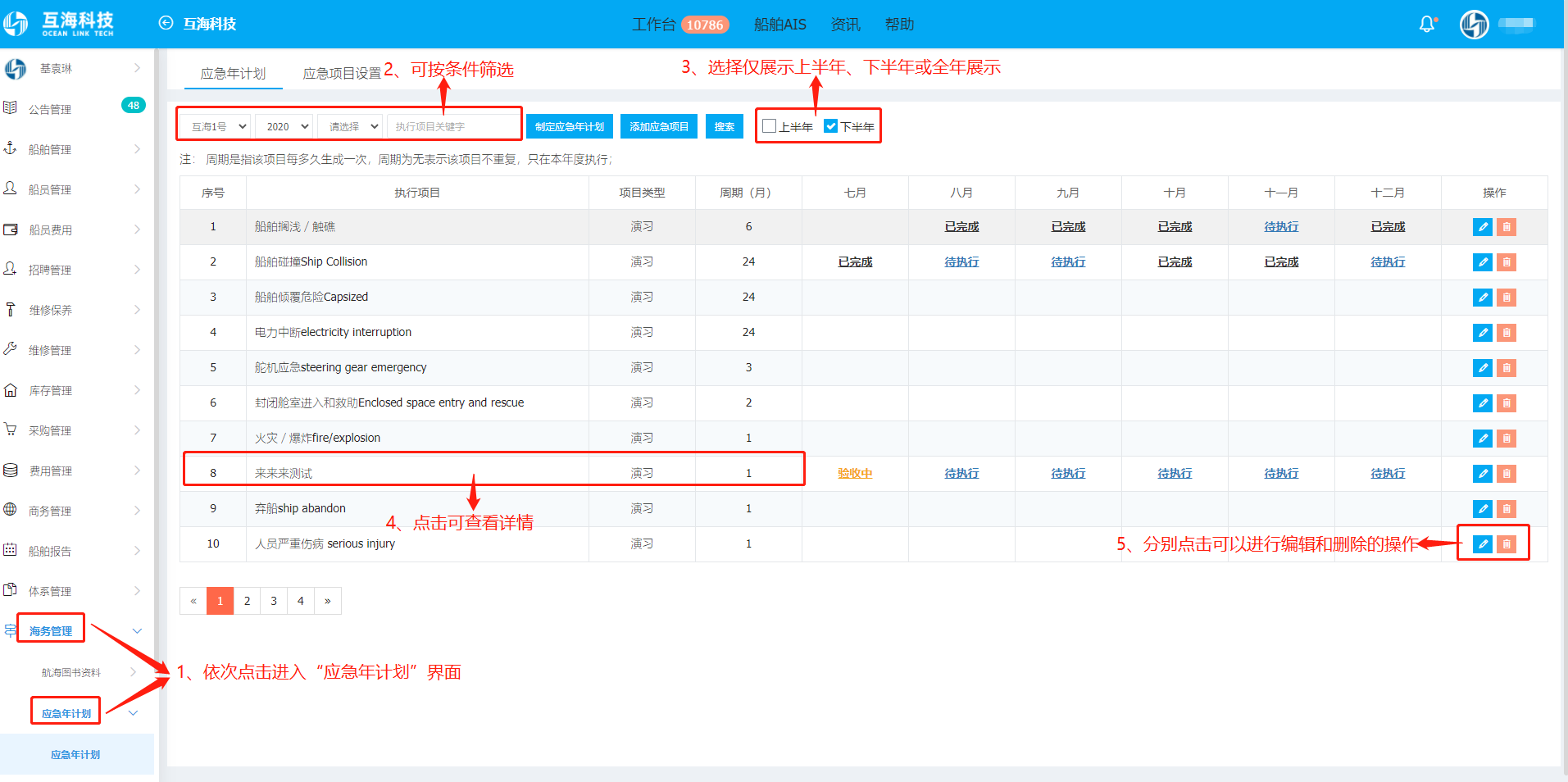Screen dimensions: 1568x782
Task: Open 七月 已完成 link for Ship Collision
Action: tap(855, 262)
